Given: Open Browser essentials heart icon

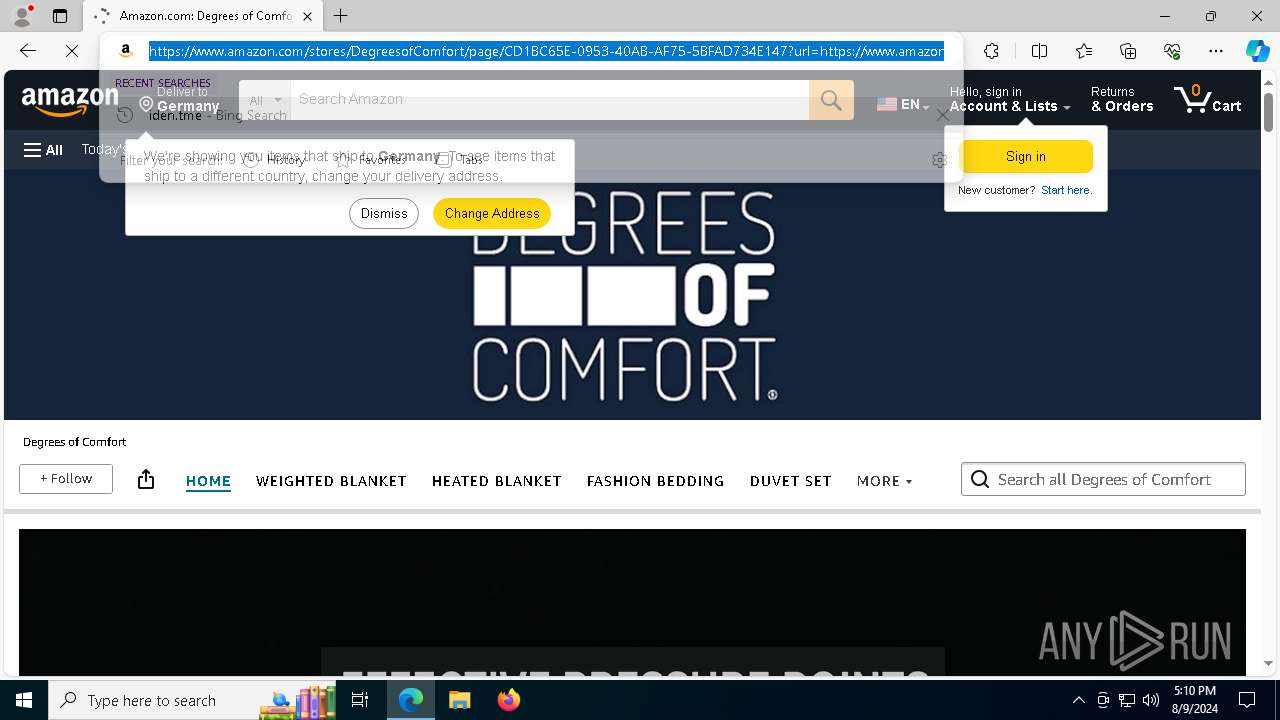Looking at the screenshot, I should coord(1172,51).
